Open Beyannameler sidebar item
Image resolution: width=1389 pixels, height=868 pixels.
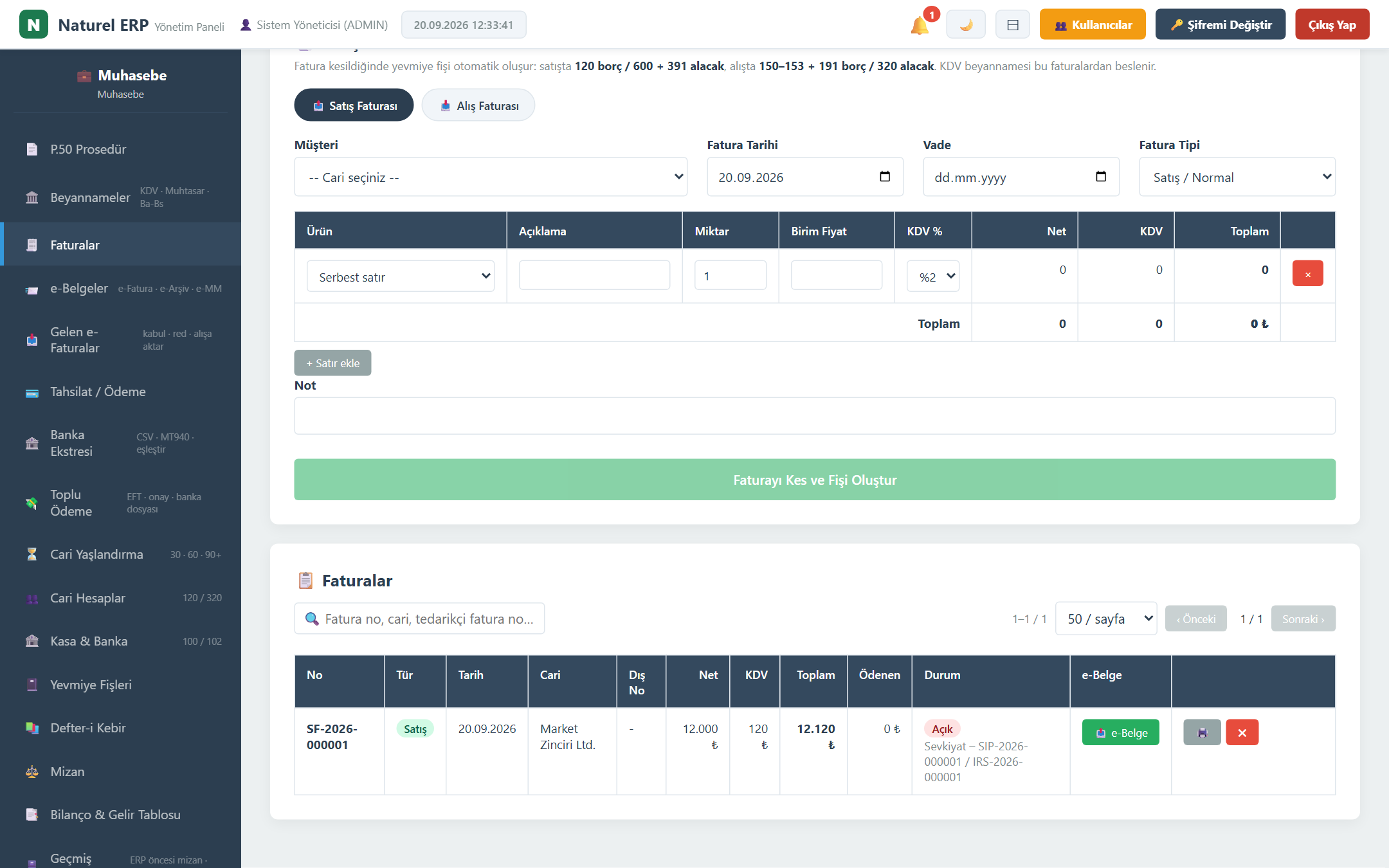coord(121,197)
